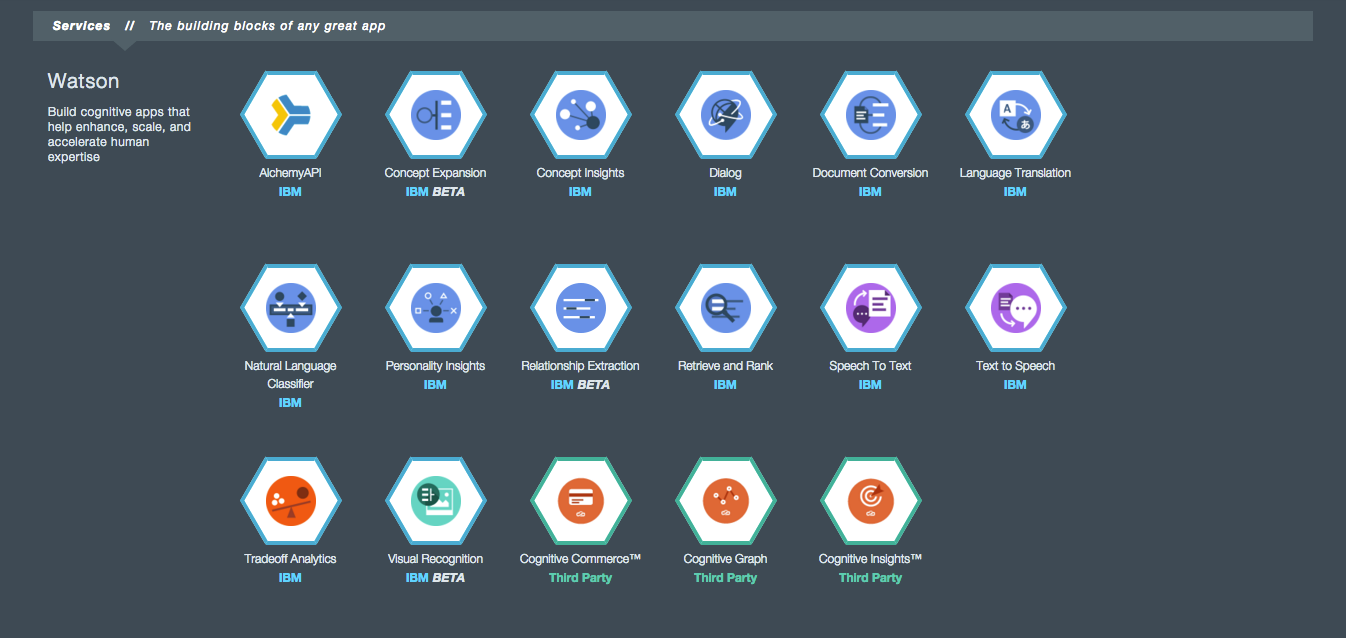Click the Watson category heading
This screenshot has width=1346, height=638.
(83, 81)
